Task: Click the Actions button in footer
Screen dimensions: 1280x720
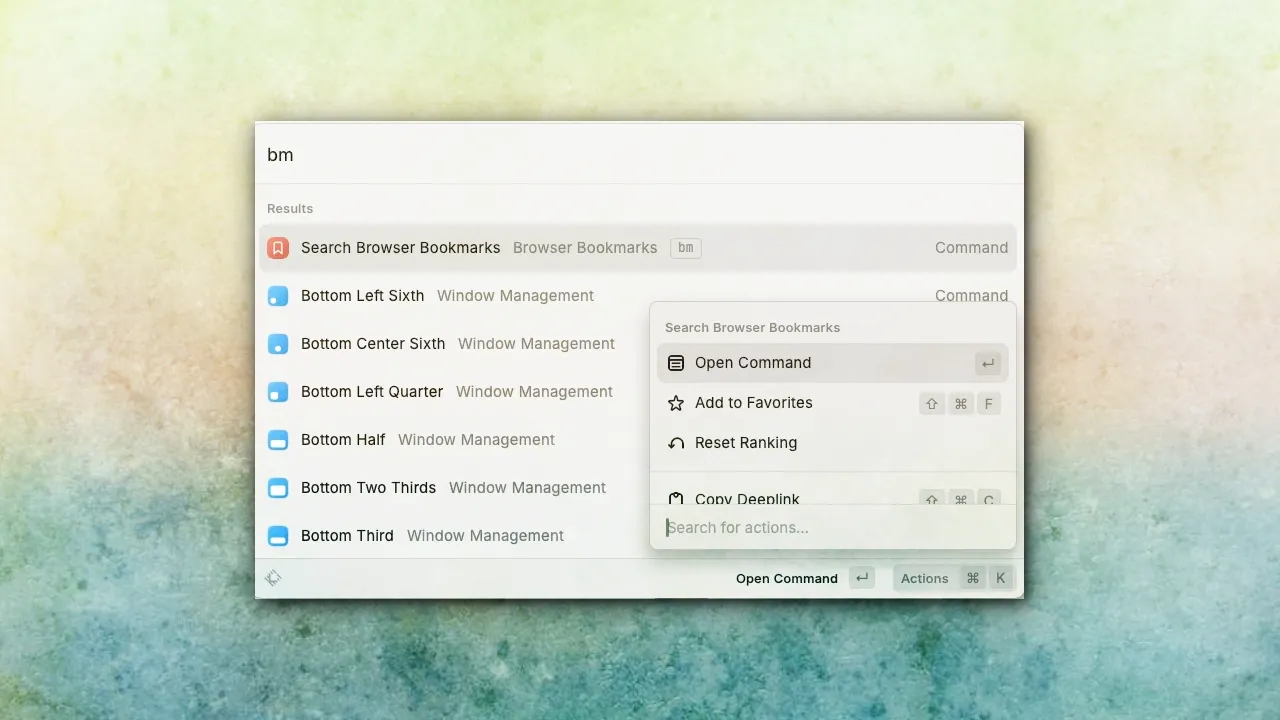Action: 954,578
